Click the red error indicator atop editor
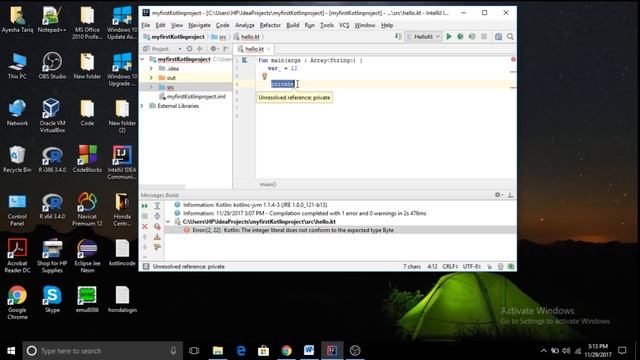Viewport: 640px width, 360px height. click(x=513, y=60)
